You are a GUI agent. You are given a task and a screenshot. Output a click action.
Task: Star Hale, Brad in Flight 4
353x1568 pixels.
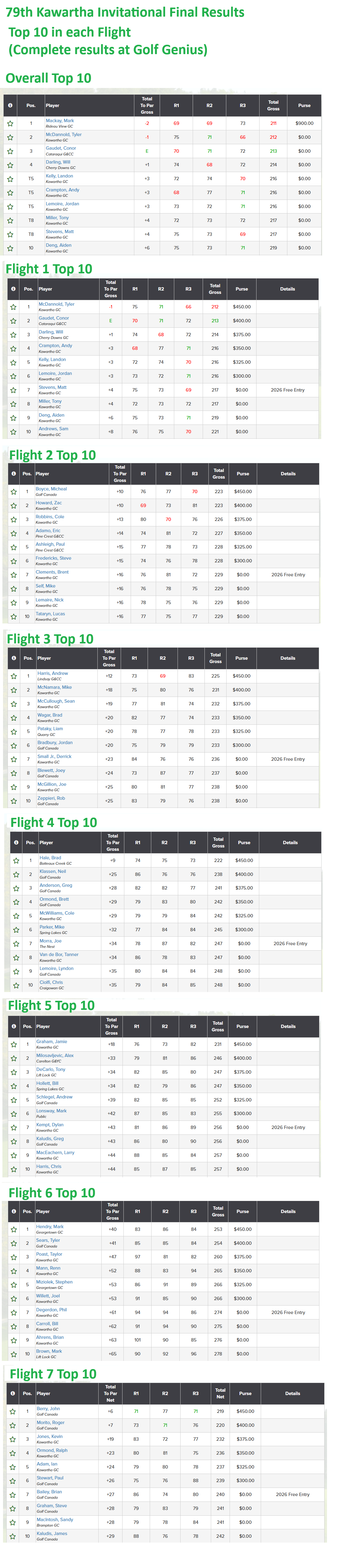[16, 861]
